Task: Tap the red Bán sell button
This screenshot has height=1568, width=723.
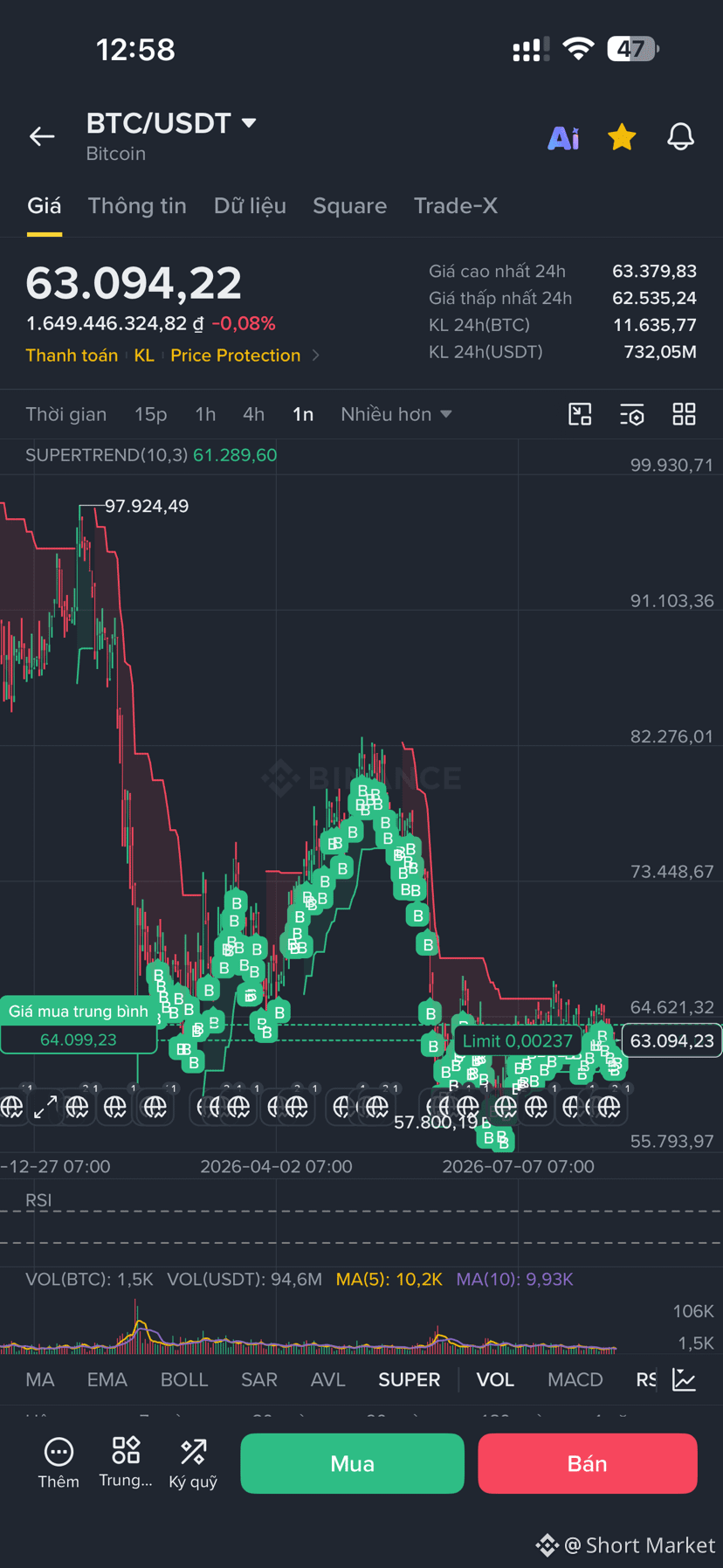Action: tap(588, 1463)
